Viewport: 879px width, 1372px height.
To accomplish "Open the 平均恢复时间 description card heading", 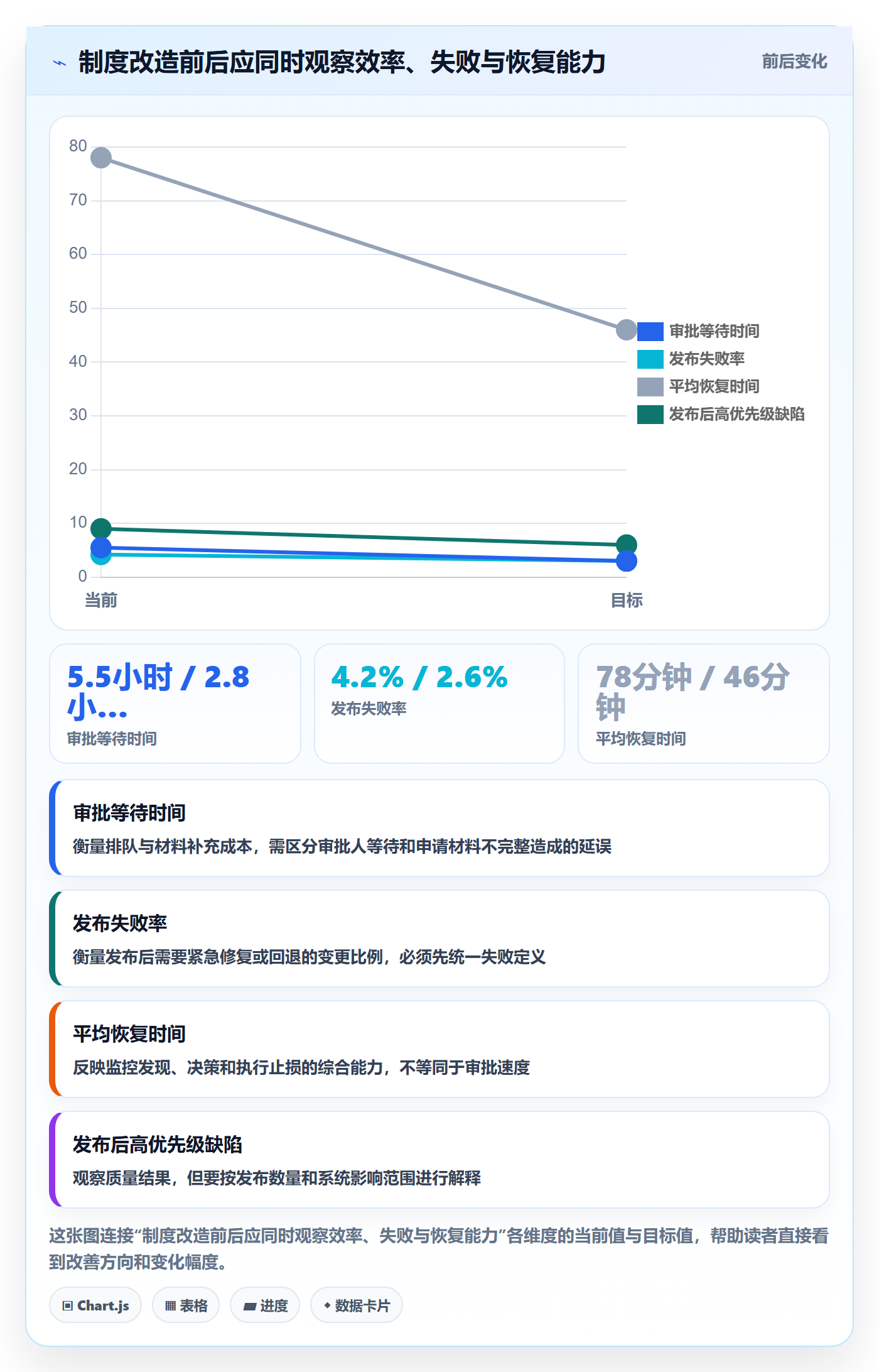I will coord(129,1034).
